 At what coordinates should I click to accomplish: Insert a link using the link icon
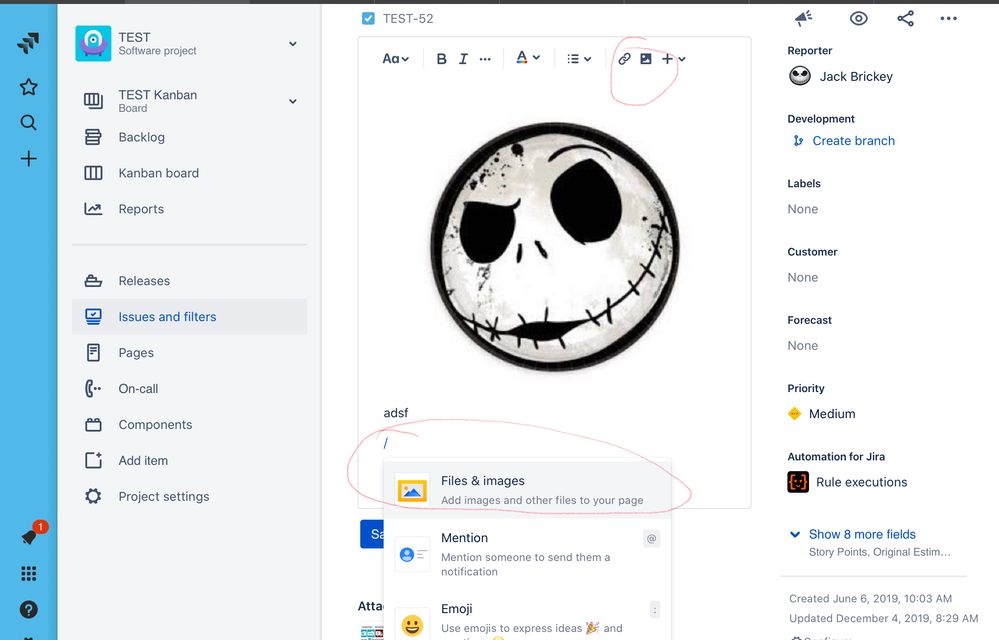pyautogui.click(x=624, y=59)
